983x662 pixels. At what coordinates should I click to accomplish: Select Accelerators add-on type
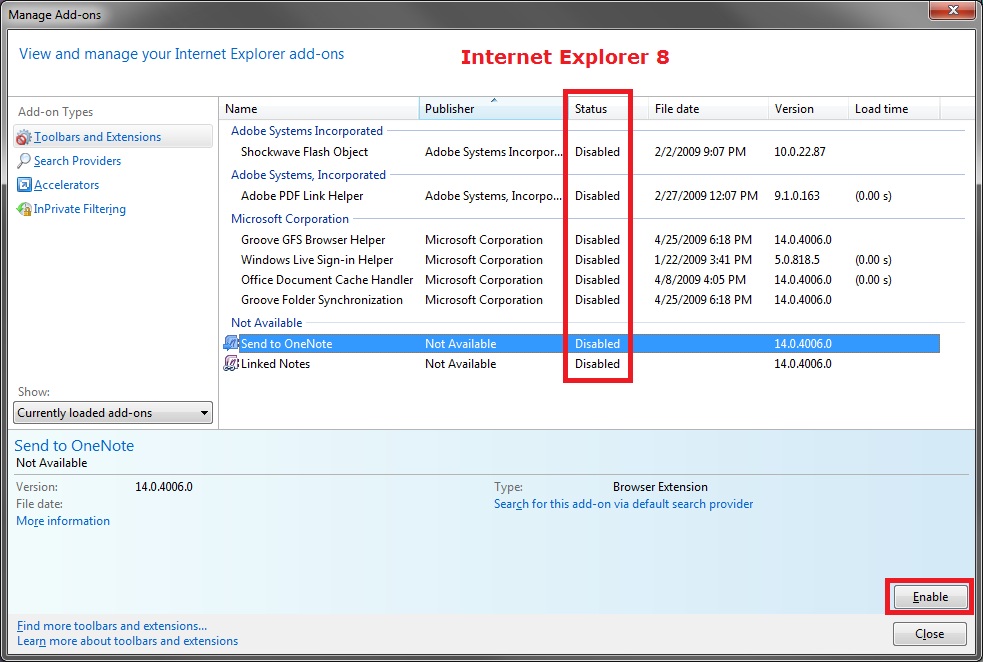[x=66, y=185]
